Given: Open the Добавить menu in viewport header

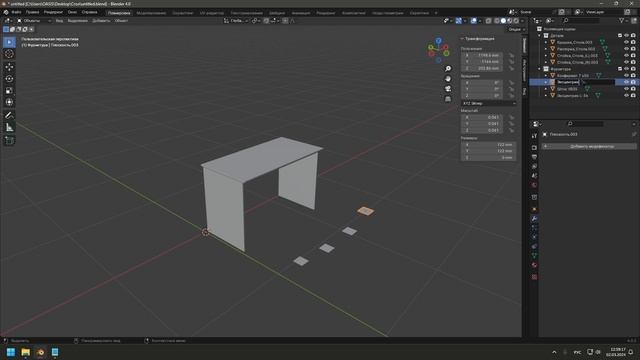Looking at the screenshot, I should [101, 20].
